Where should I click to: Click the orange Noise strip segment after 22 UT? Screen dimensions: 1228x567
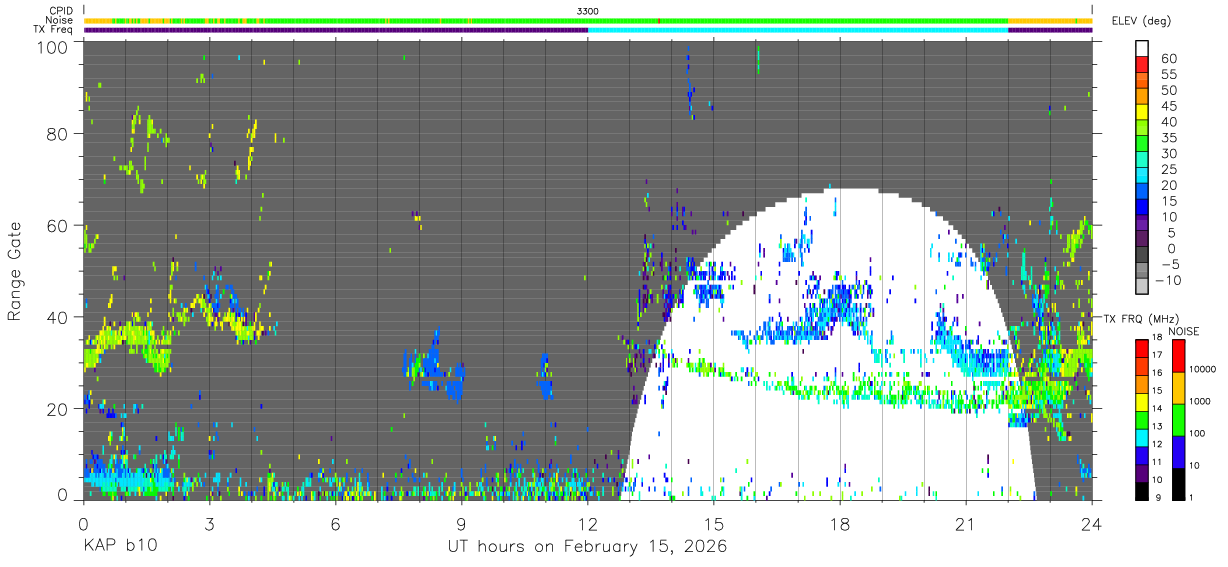[1050, 20]
